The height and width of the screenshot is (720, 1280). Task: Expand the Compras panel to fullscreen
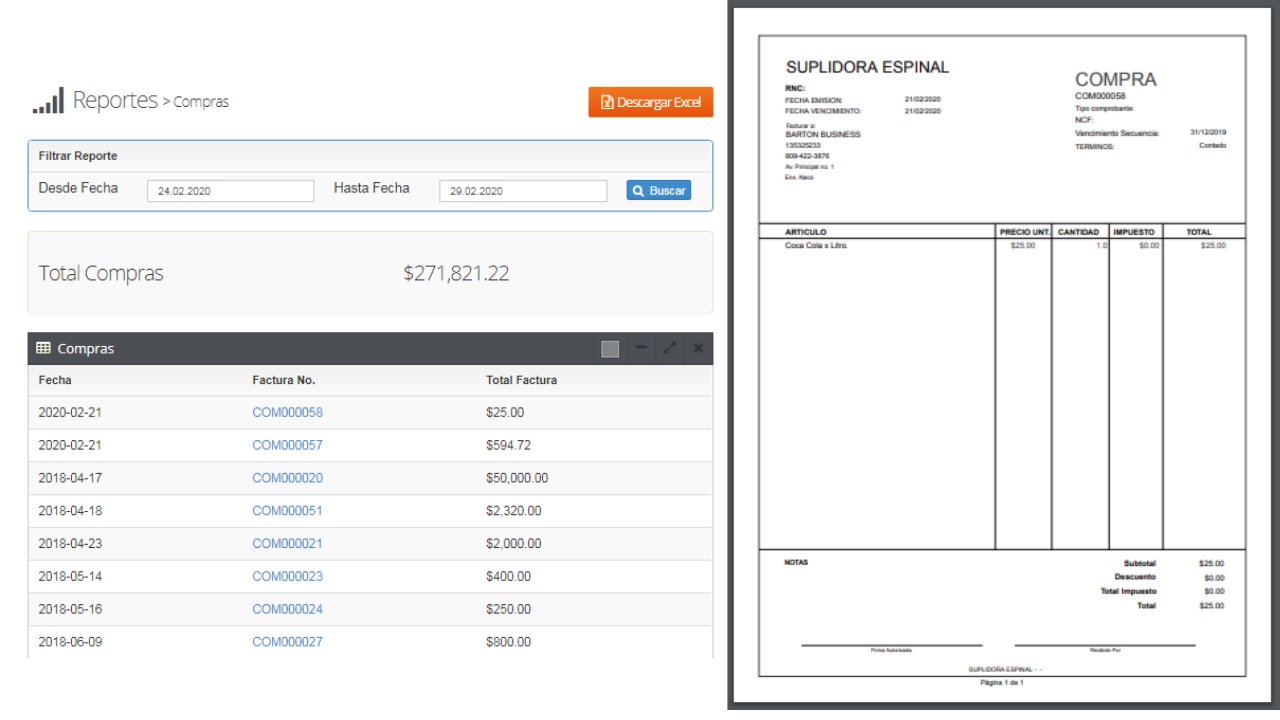point(670,348)
